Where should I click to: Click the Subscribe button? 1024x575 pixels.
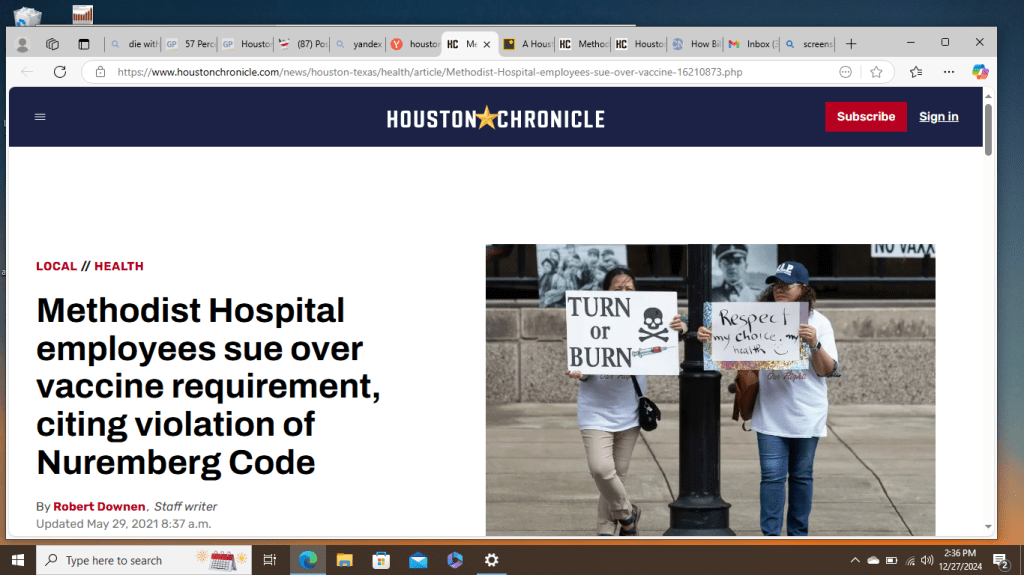[x=866, y=116]
